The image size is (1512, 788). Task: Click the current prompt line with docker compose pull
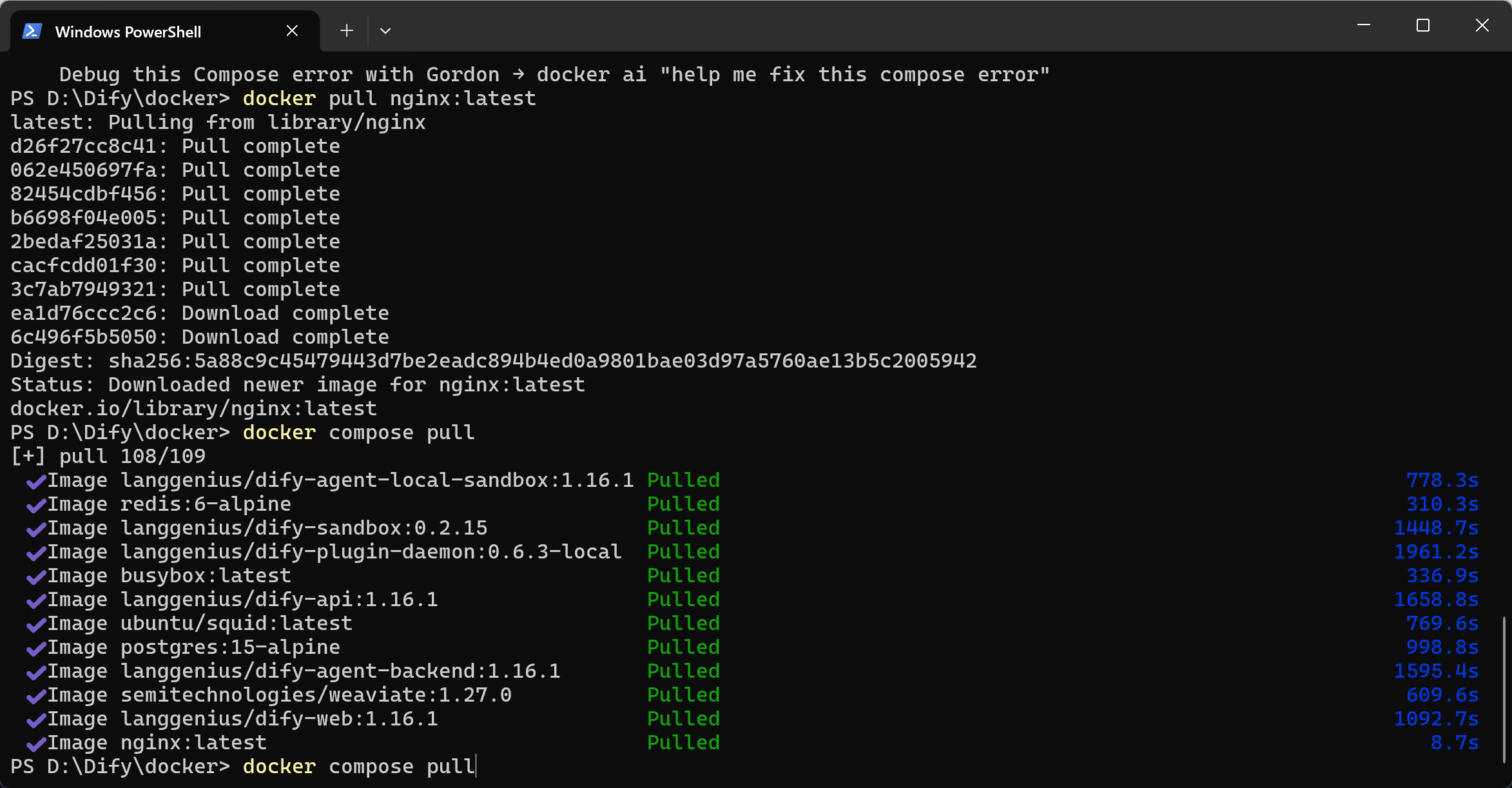243,767
